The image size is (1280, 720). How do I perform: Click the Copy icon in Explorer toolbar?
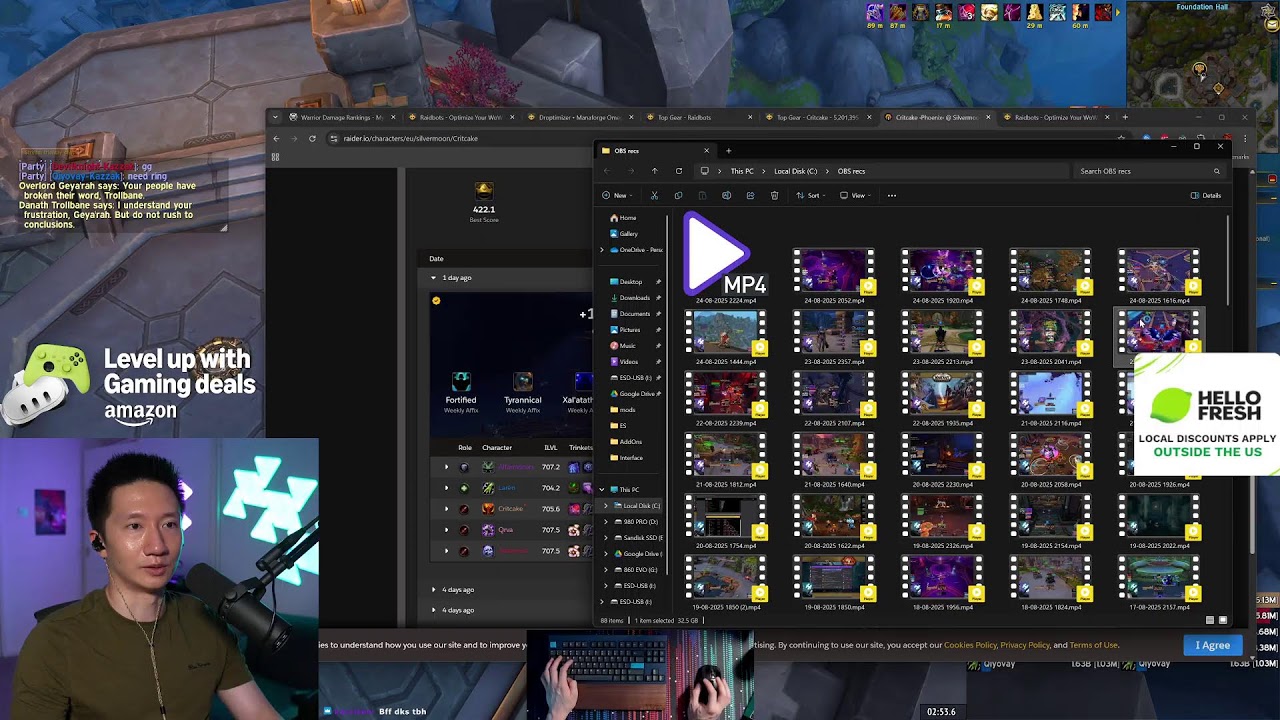click(x=678, y=196)
